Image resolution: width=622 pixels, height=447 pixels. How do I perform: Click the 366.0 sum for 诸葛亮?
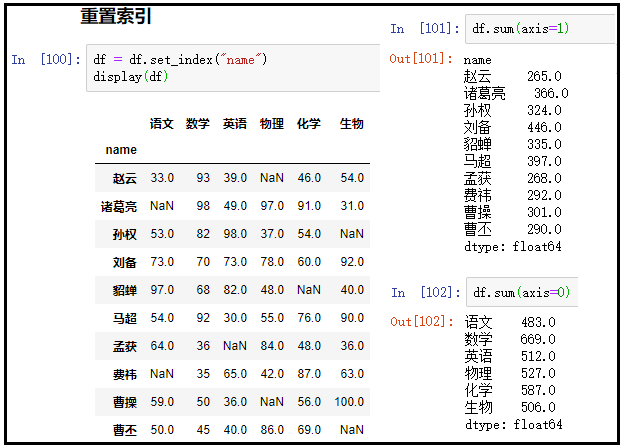click(x=551, y=93)
